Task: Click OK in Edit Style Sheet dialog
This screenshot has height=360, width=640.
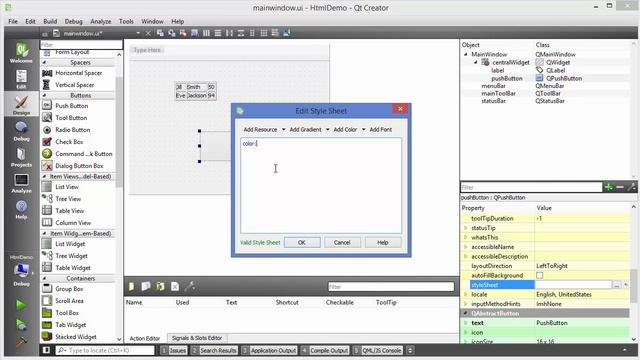Action: coord(302,242)
